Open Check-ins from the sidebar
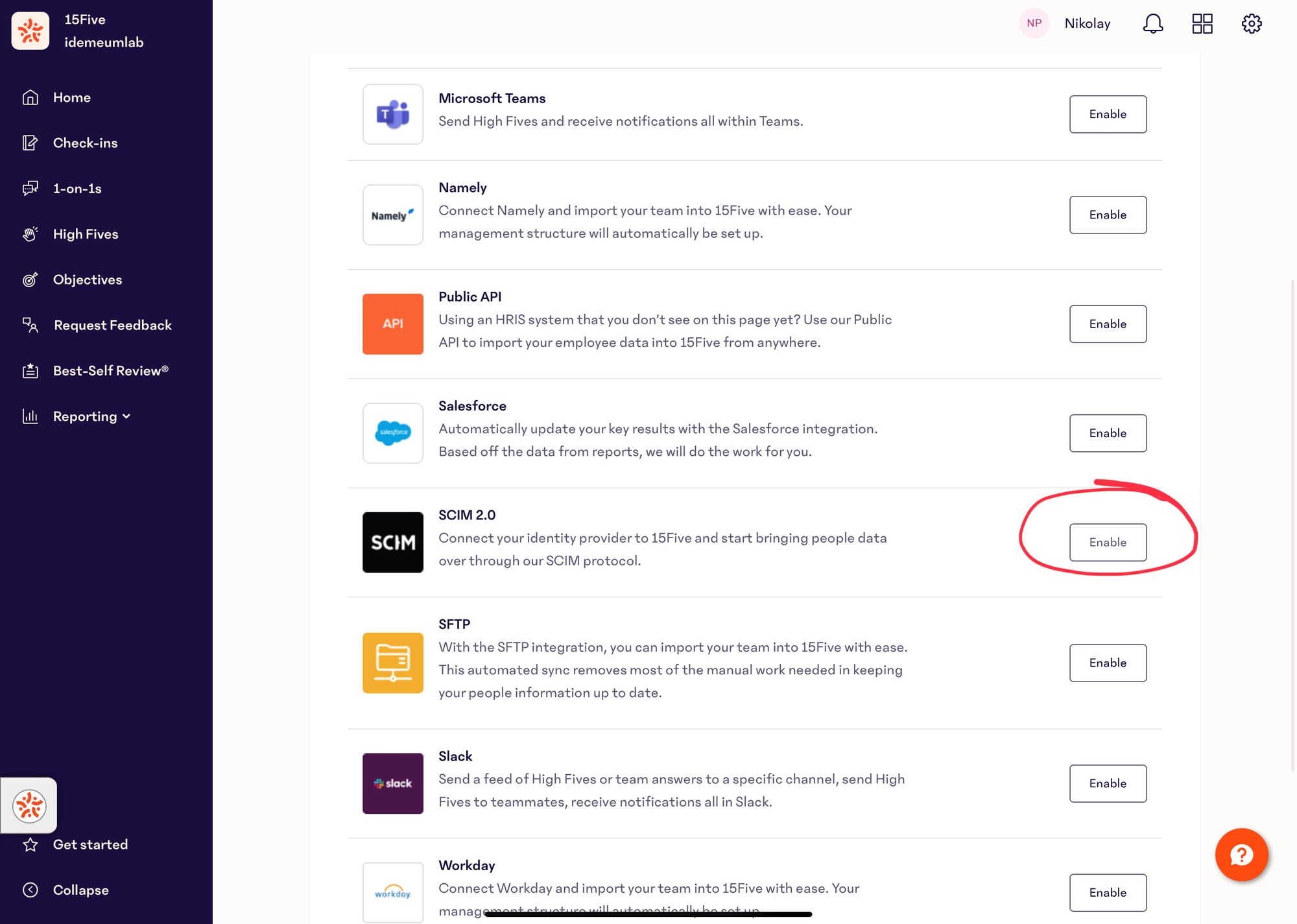1297x924 pixels. click(86, 143)
